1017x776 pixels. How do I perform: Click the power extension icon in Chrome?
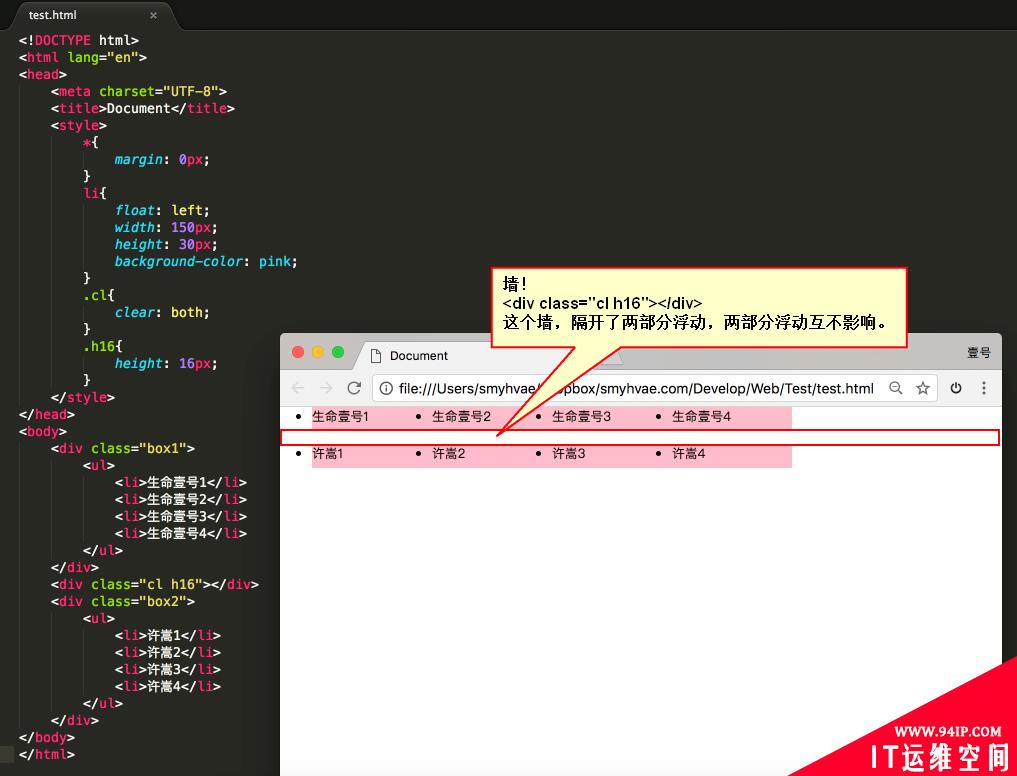click(x=955, y=388)
